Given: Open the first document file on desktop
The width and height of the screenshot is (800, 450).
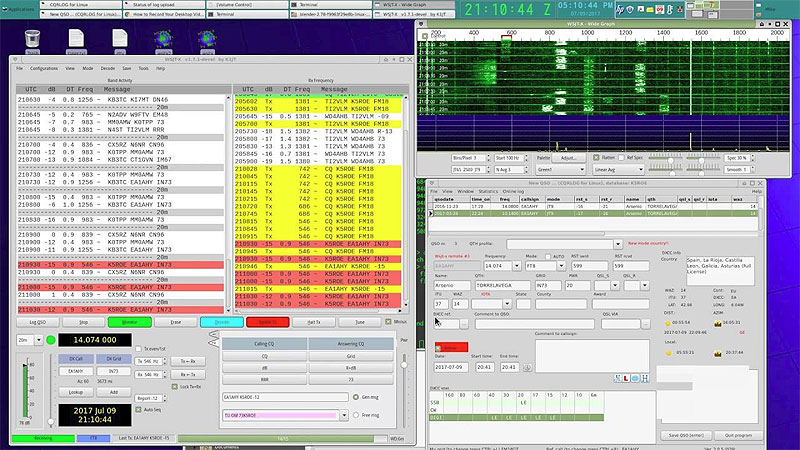Looking at the screenshot, I should coord(76,40).
